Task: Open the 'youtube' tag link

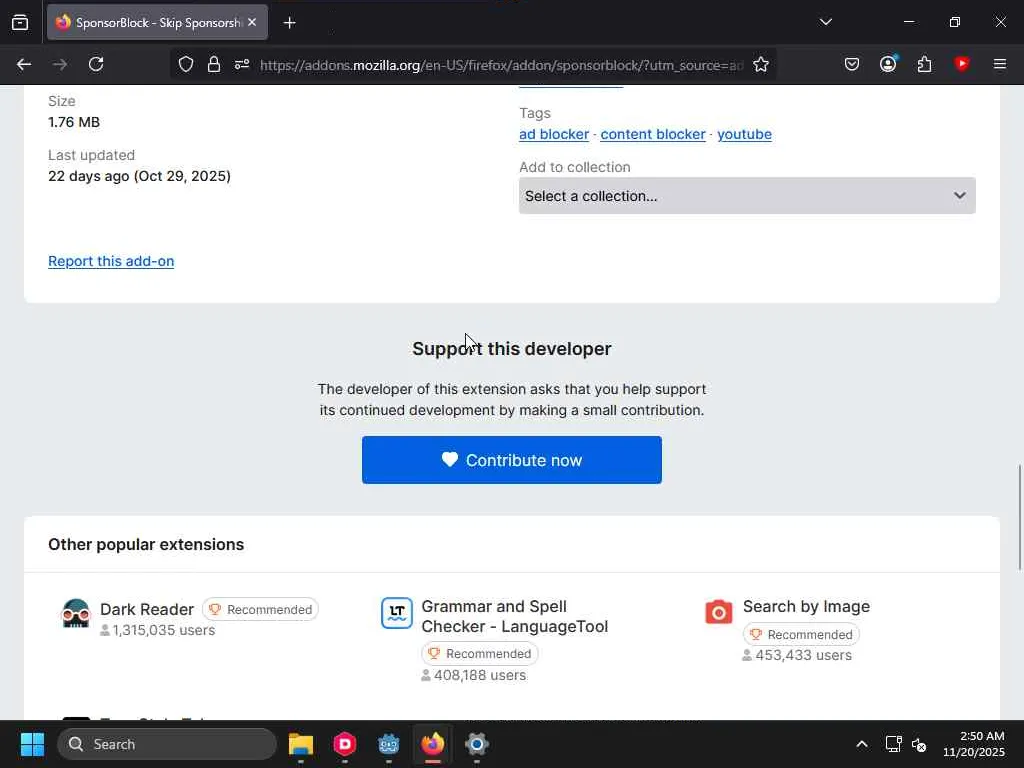Action: (x=744, y=134)
